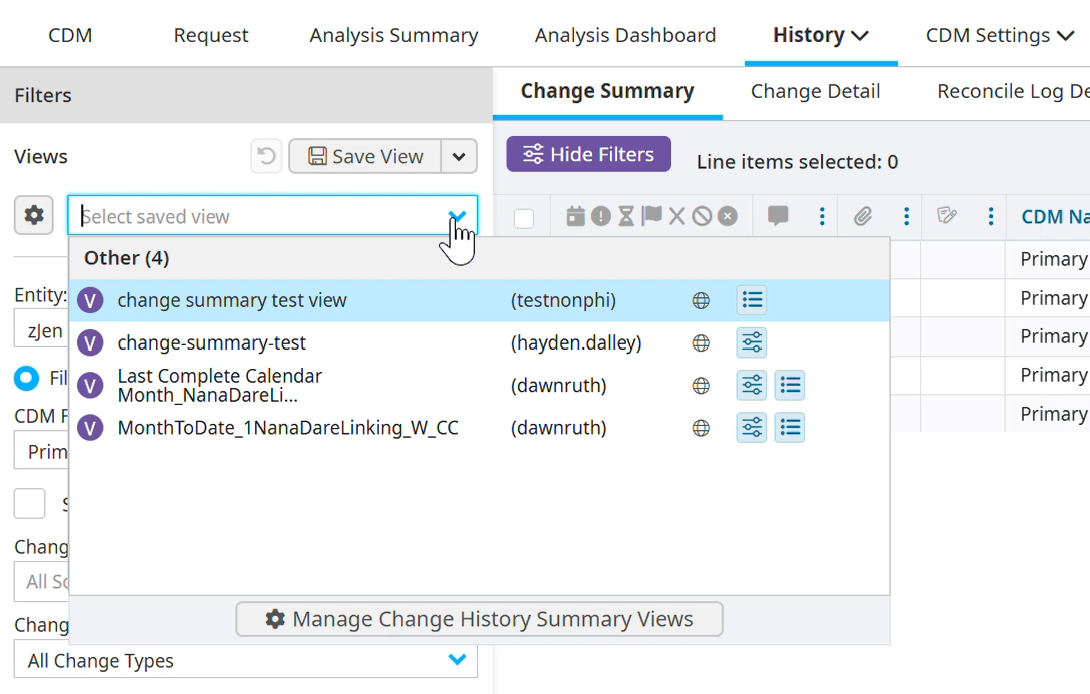Screen dimensions: 1090x694
Task: Open three-dot menu next to comment column
Action: 822,216
